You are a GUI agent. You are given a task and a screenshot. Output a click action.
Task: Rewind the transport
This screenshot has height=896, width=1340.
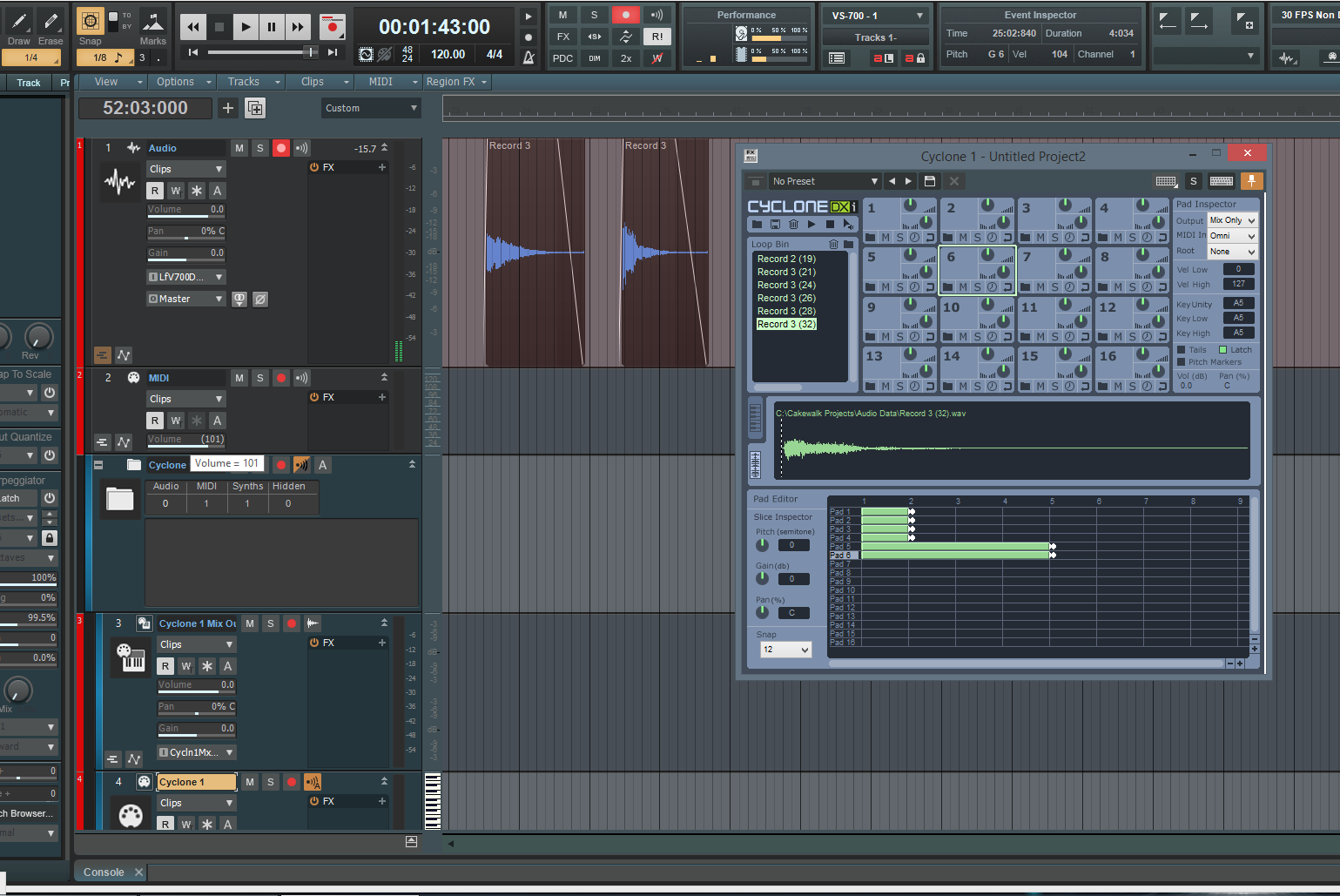193,27
